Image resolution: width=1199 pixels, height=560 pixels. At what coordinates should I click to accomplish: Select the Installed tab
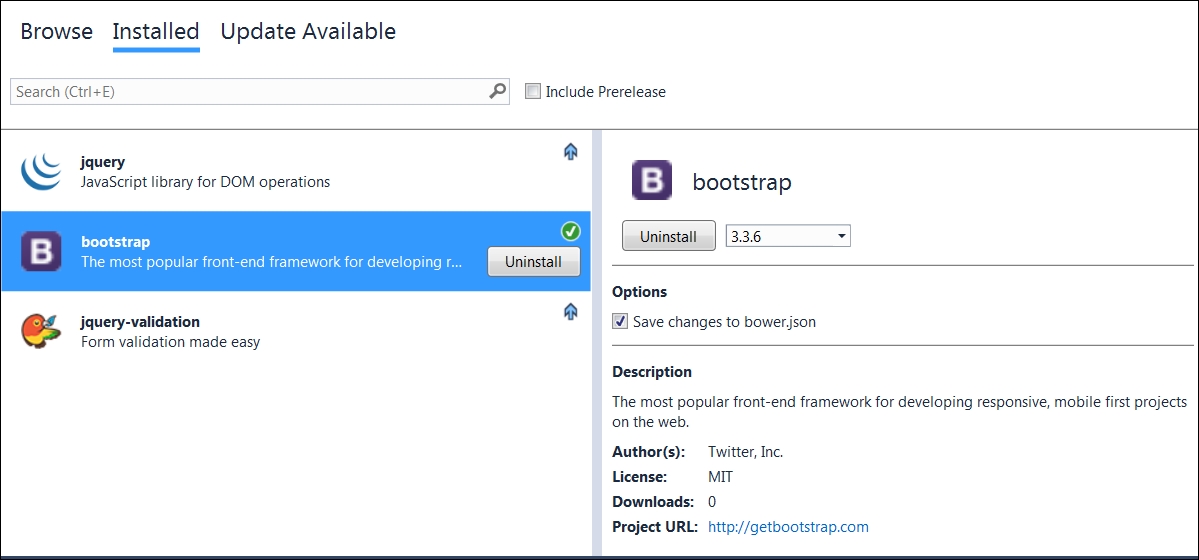[156, 31]
